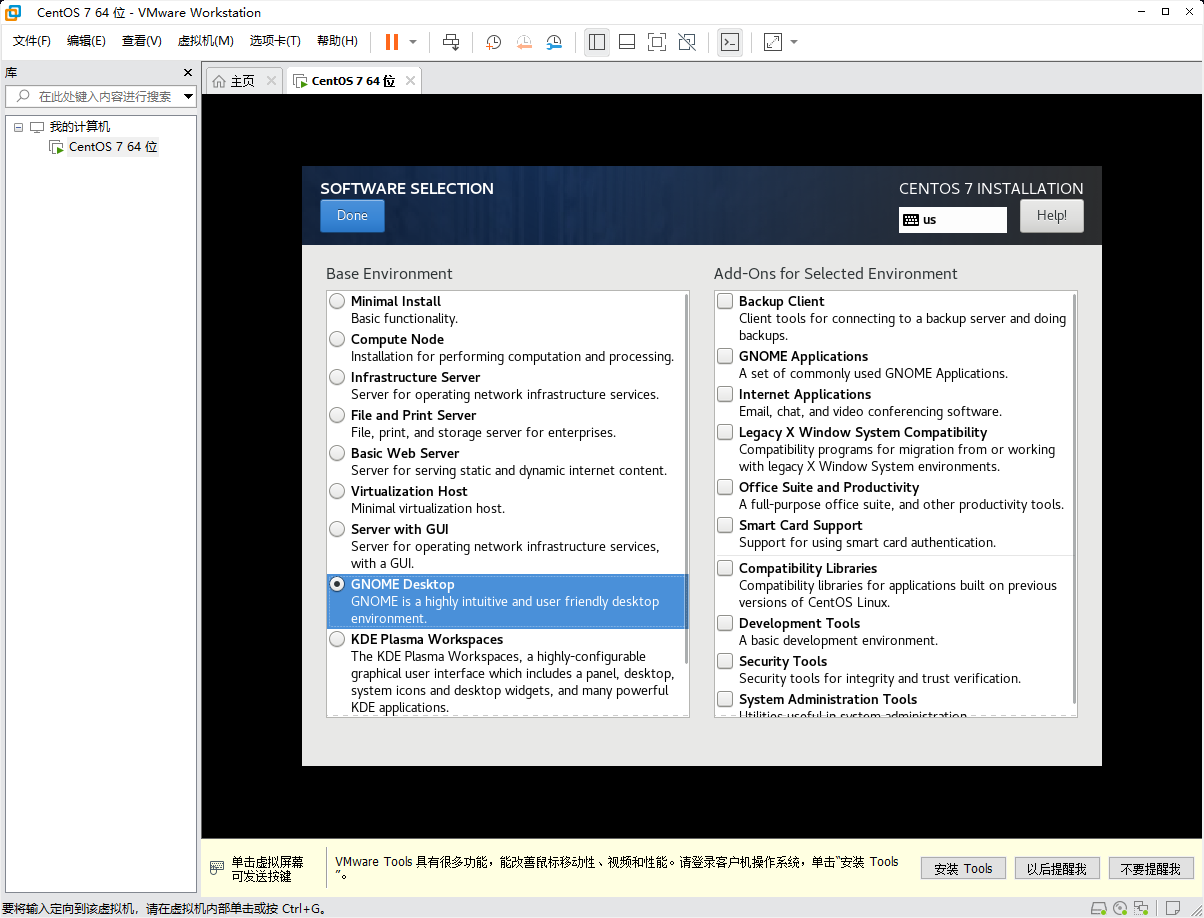Check the GNOME Applications add-on
1204x918 pixels.
(x=725, y=356)
